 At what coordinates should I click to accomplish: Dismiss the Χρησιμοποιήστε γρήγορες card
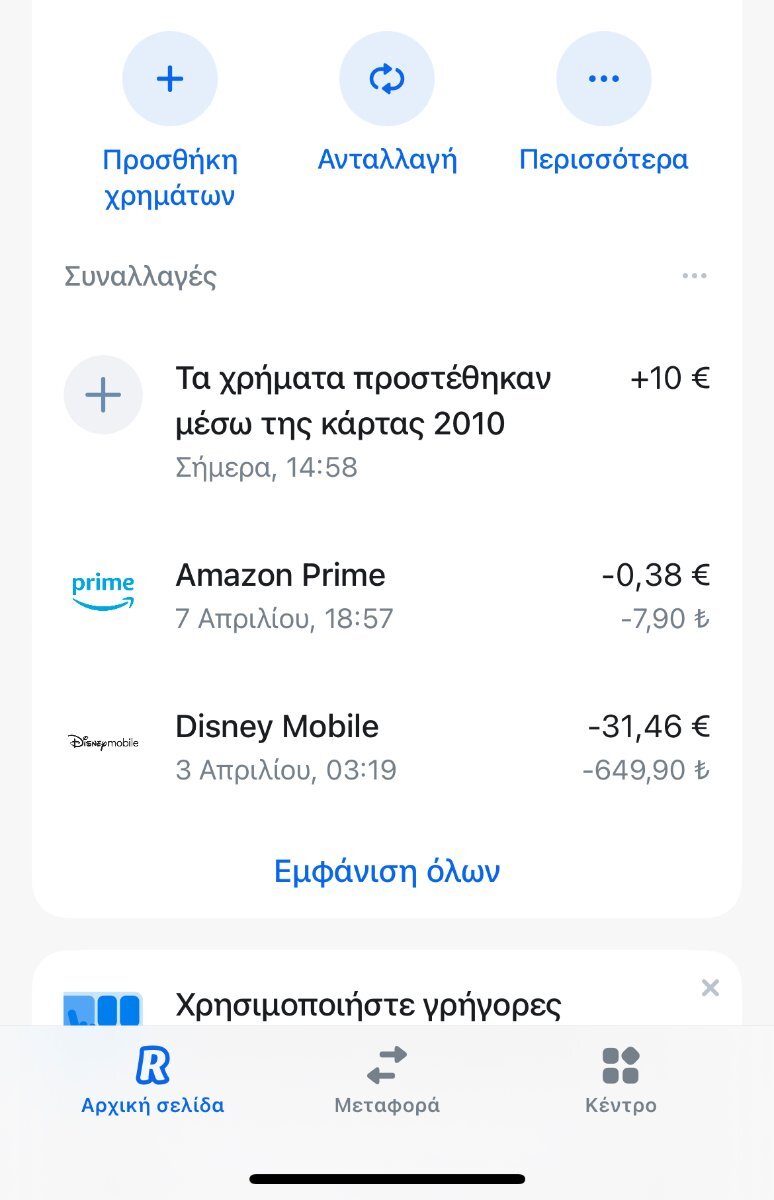coord(710,988)
